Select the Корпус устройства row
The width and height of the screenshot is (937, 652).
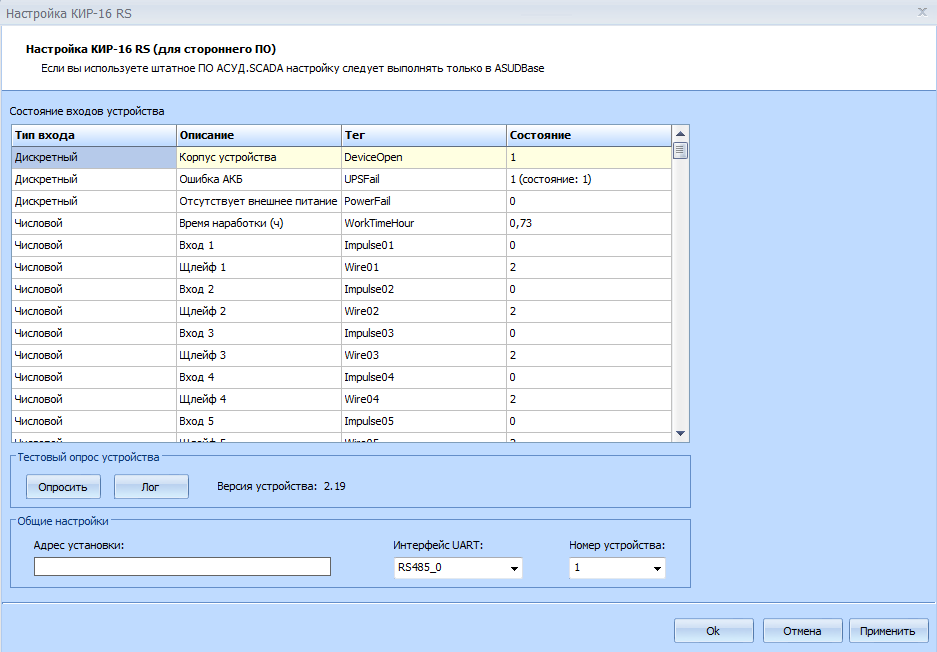tap(258, 157)
